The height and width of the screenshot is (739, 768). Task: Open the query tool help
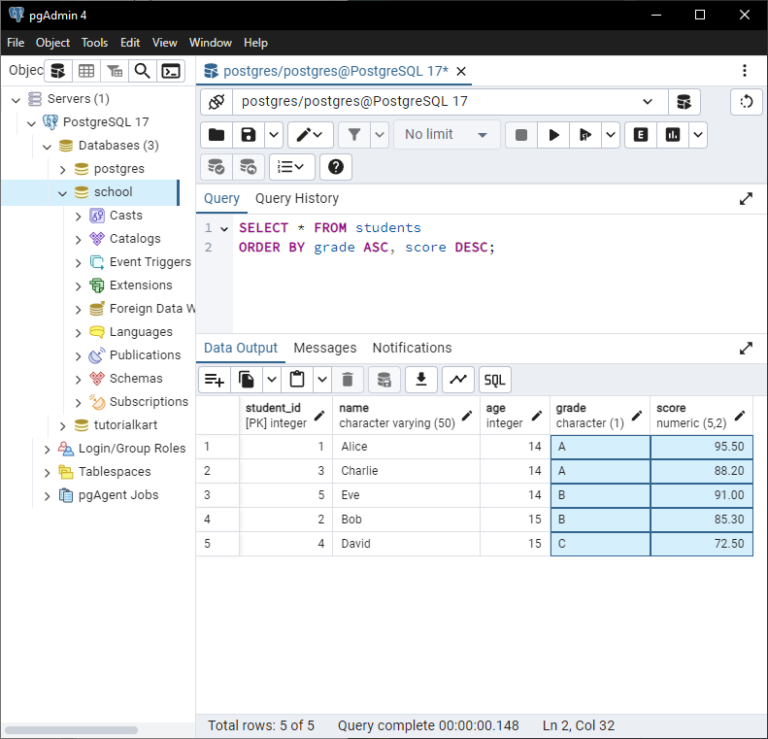pyautogui.click(x=336, y=167)
